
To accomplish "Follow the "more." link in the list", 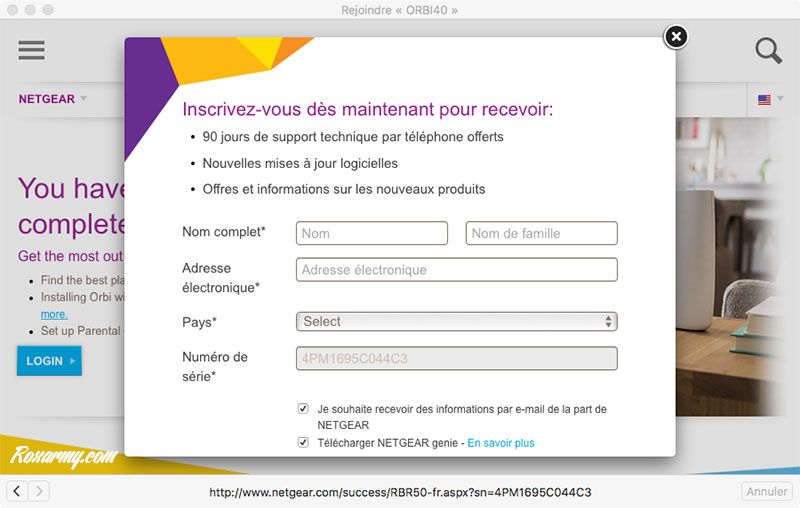I will click(x=54, y=314).
